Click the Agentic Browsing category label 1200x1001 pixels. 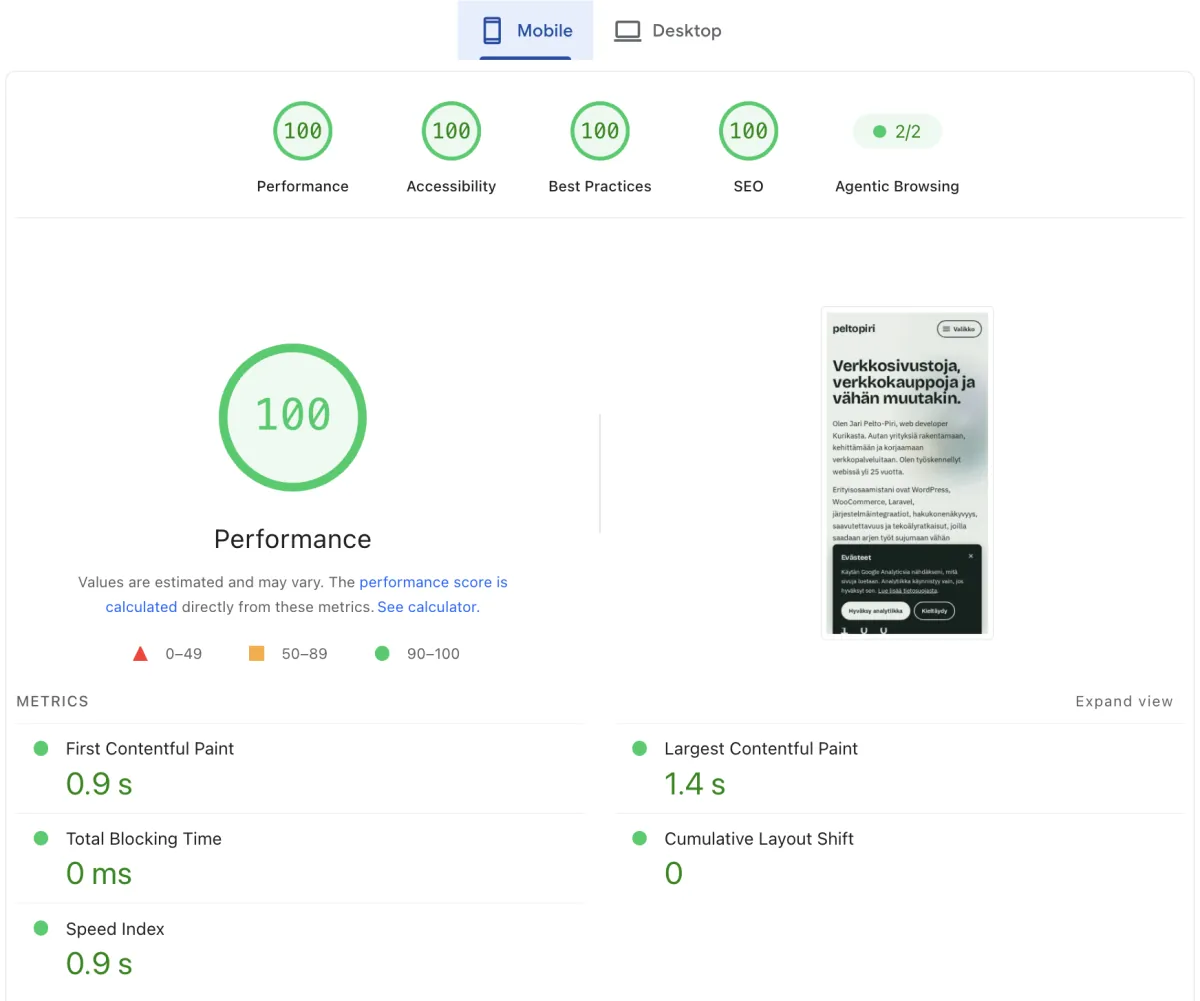point(897,186)
